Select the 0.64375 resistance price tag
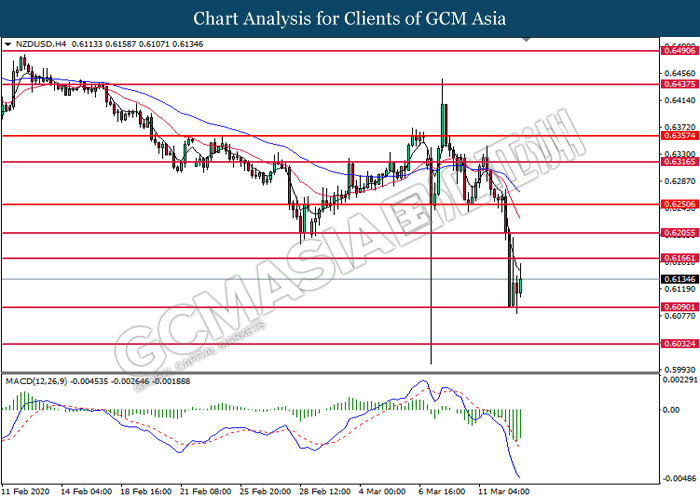 pyautogui.click(x=677, y=85)
